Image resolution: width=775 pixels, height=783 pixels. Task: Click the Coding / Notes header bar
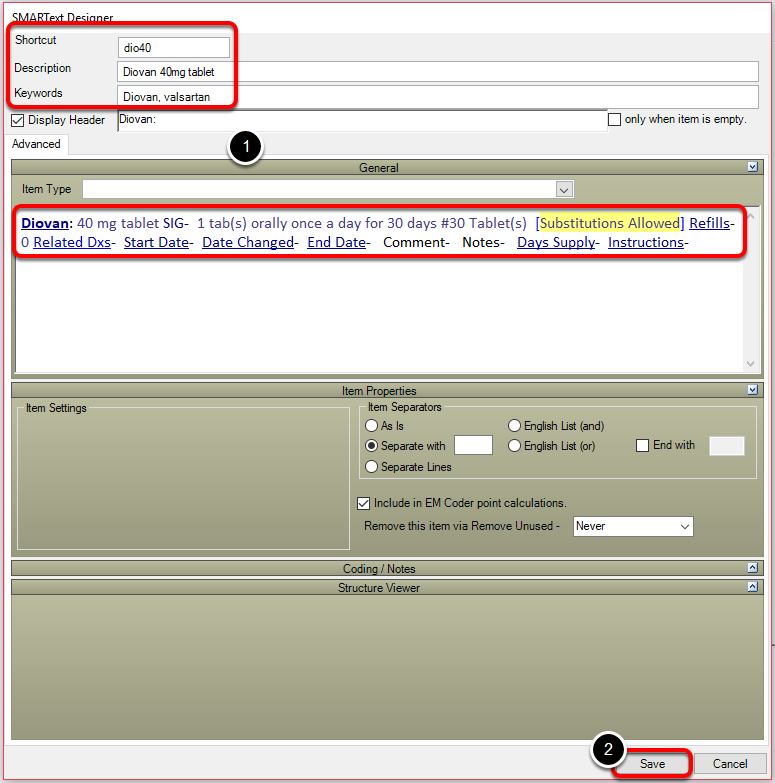pos(387,568)
